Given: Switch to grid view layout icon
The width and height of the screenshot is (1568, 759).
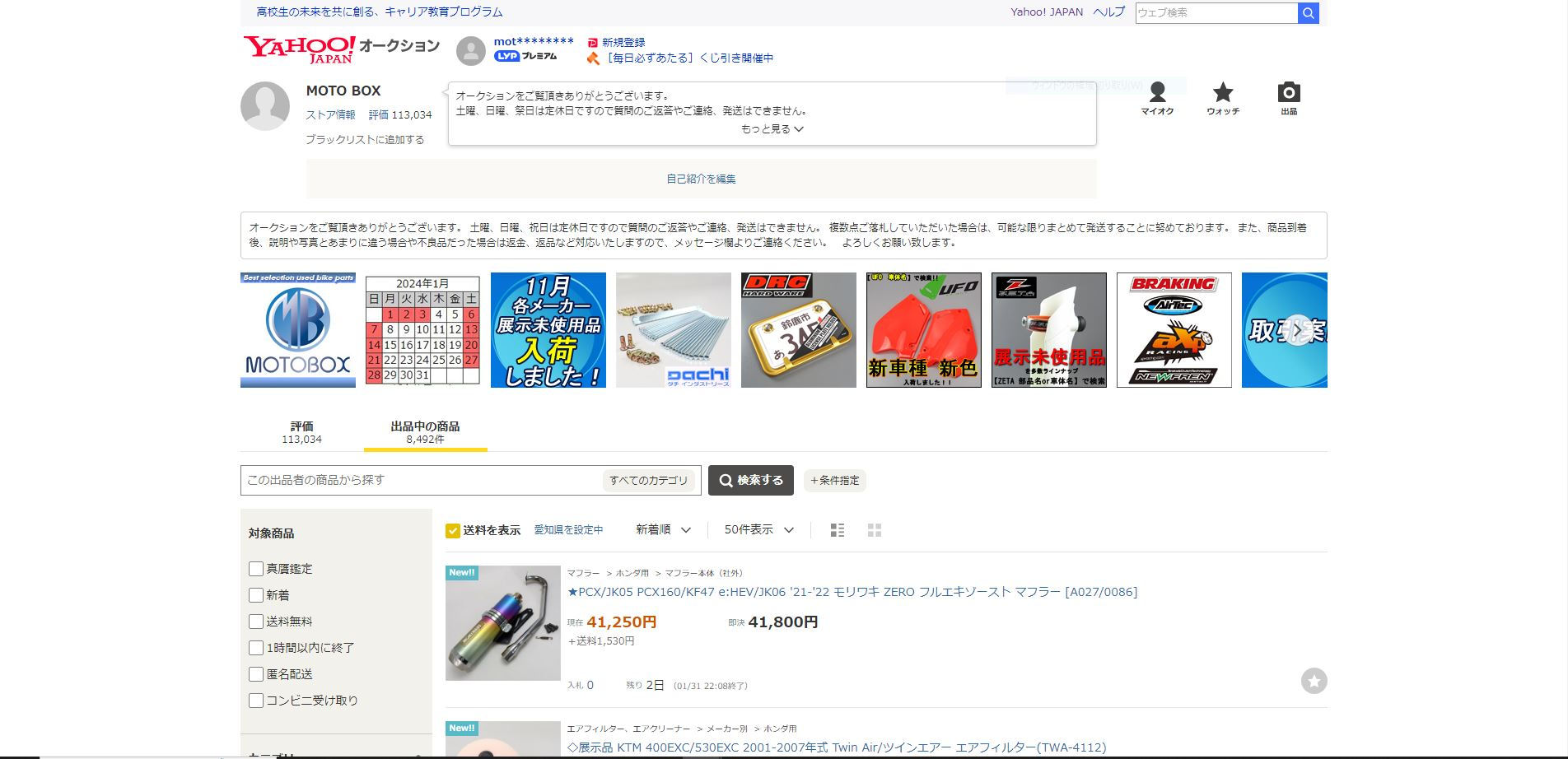Looking at the screenshot, I should pyautogui.click(x=875, y=530).
